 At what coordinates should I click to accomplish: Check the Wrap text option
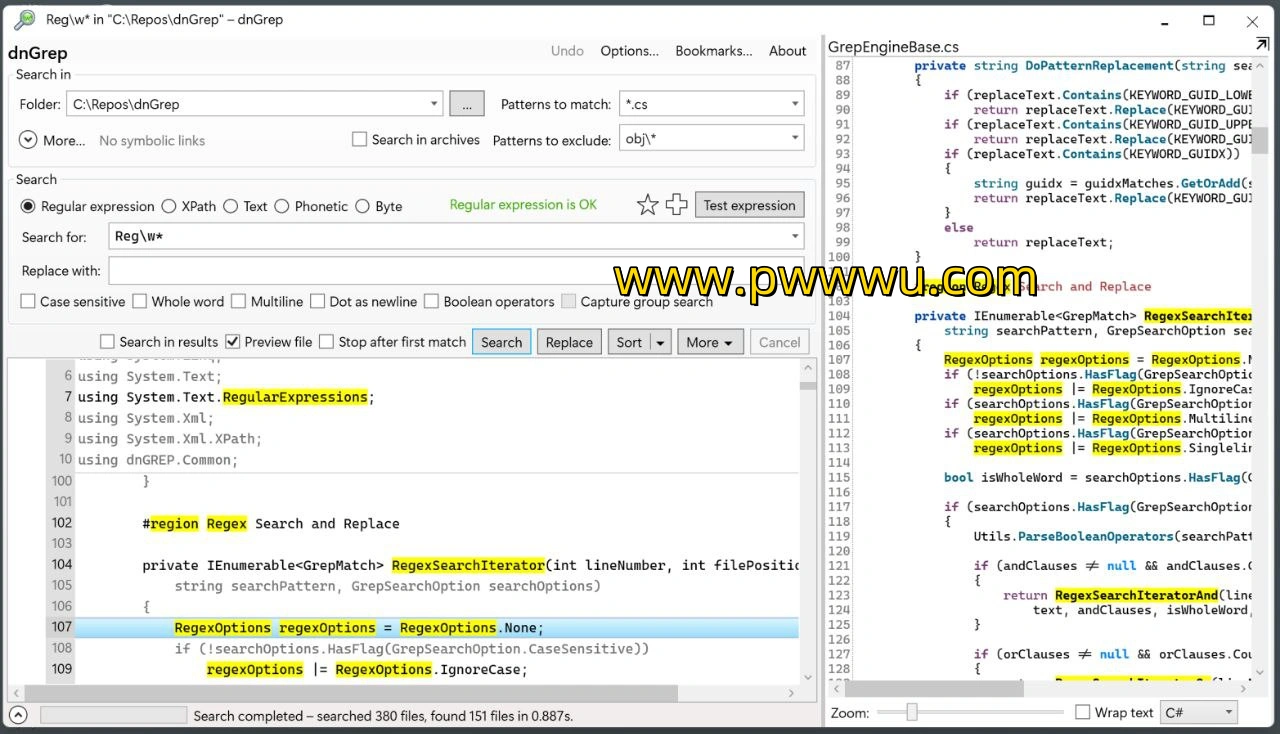1083,712
